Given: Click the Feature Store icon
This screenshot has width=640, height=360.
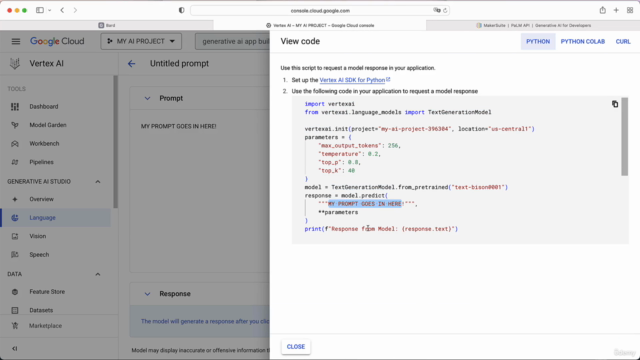Looking at the screenshot, I should pos(15,292).
